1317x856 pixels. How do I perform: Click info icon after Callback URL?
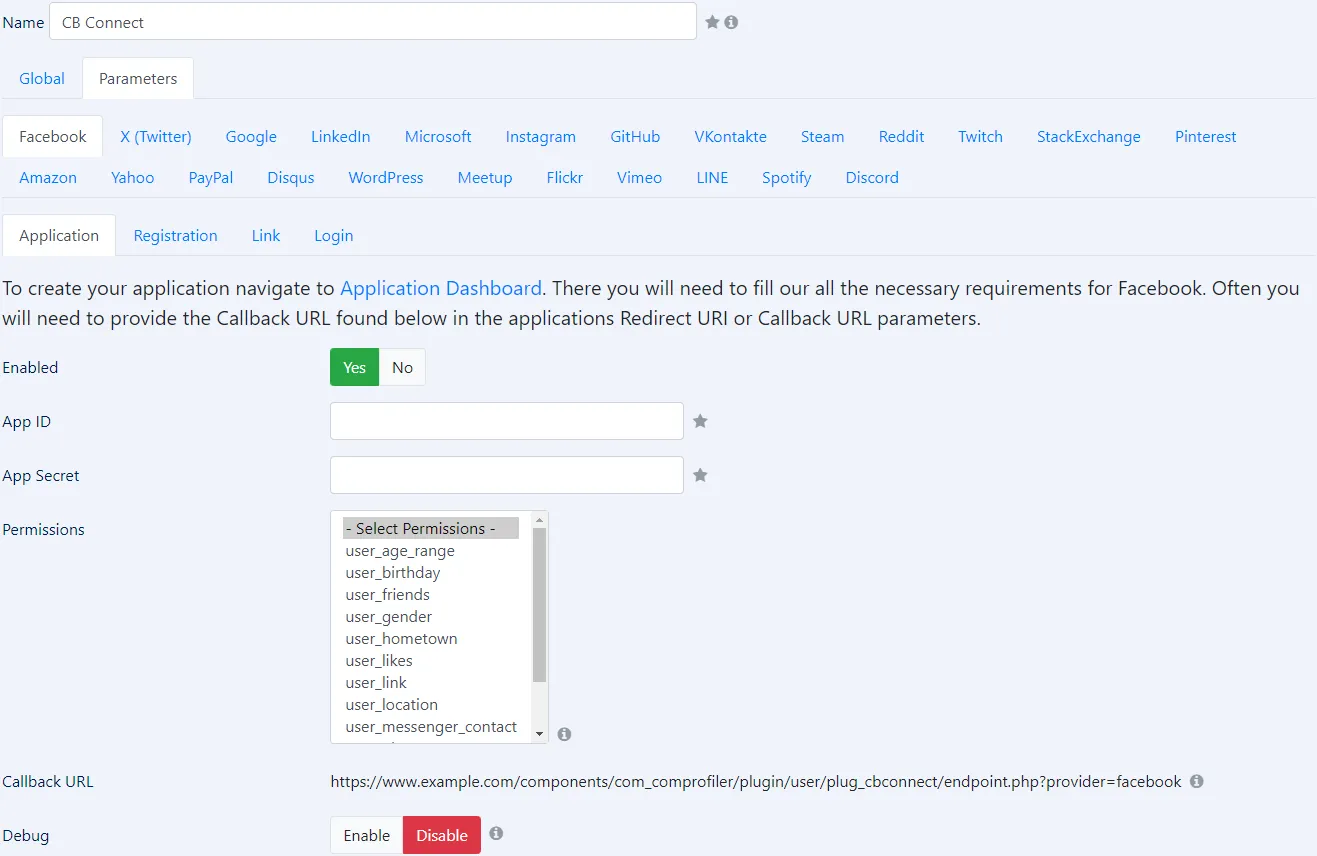click(x=1196, y=781)
